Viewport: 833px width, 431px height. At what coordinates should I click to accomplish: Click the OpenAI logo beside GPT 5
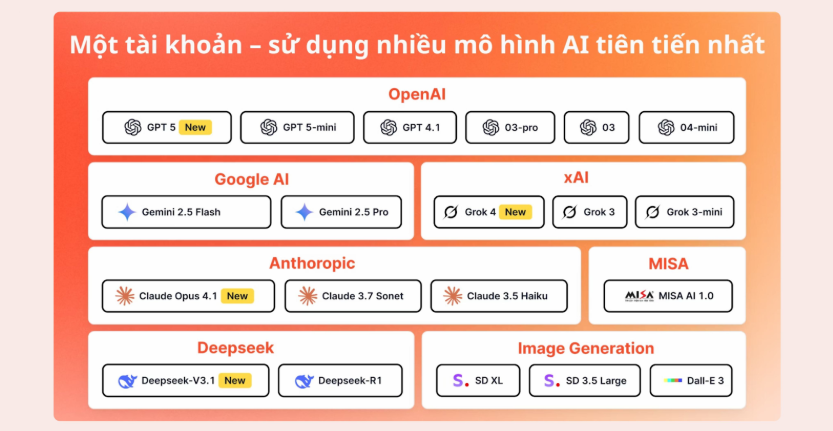[133, 128]
